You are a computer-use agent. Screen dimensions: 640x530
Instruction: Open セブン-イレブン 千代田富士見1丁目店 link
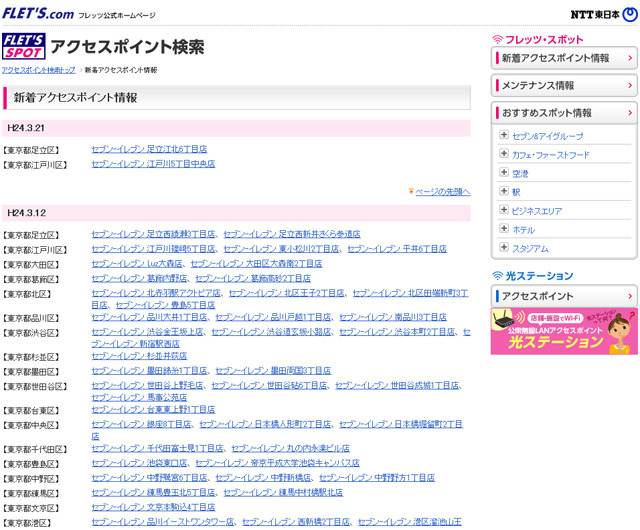(x=158, y=448)
